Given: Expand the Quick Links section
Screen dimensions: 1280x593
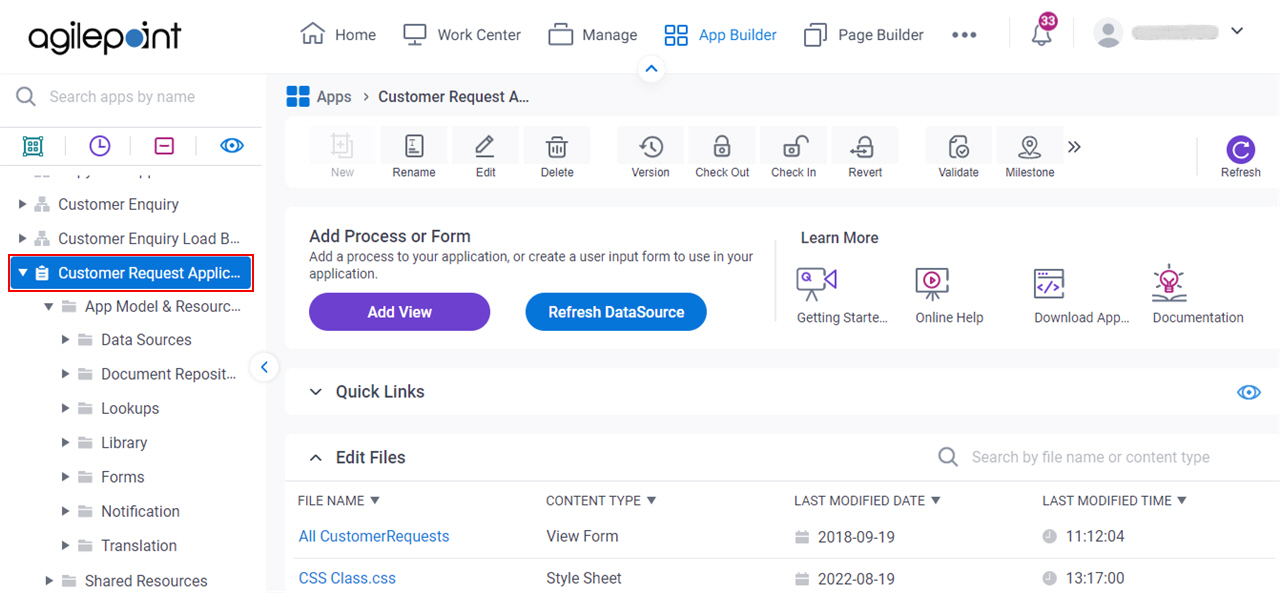Looking at the screenshot, I should (316, 392).
